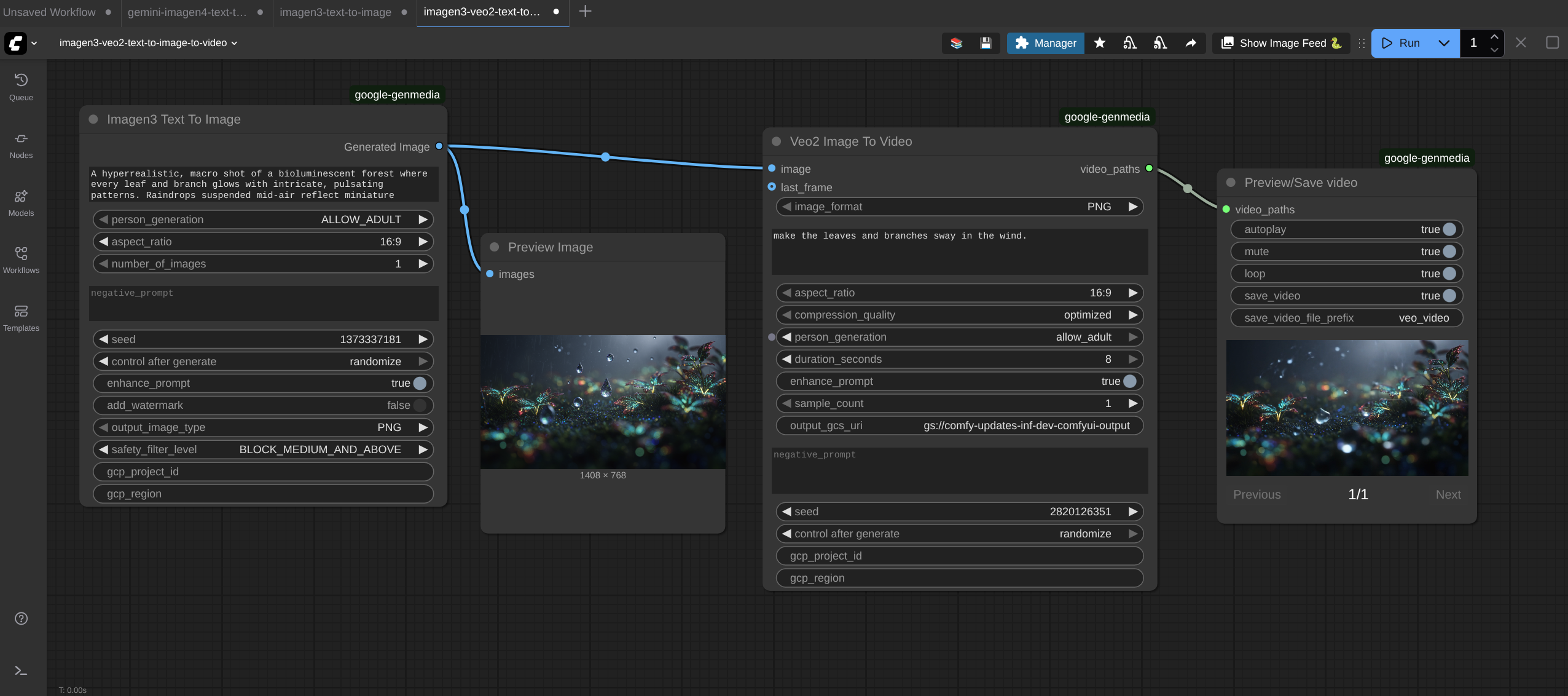Toggle enhance_prompt in Imagen3 node
This screenshot has height=696, width=1568.
[420, 383]
